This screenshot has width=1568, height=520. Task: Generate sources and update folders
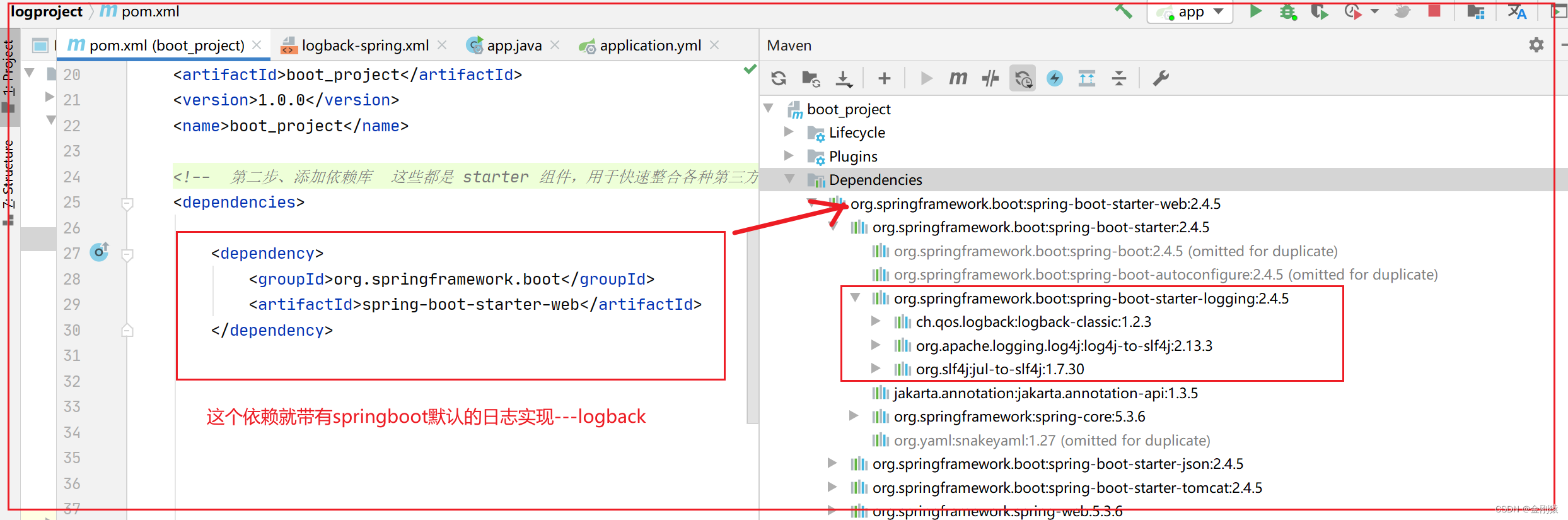[x=811, y=78]
